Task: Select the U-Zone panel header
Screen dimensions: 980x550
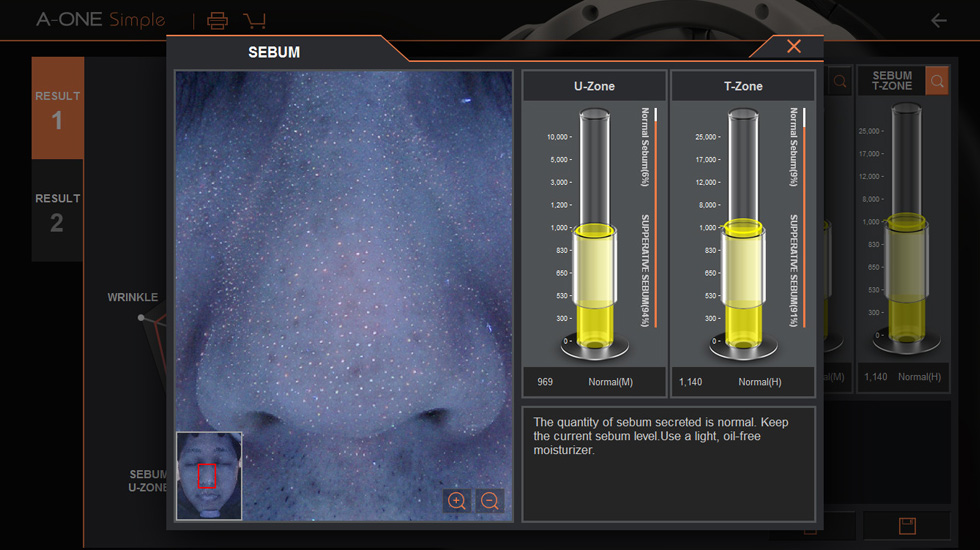Action: click(594, 86)
